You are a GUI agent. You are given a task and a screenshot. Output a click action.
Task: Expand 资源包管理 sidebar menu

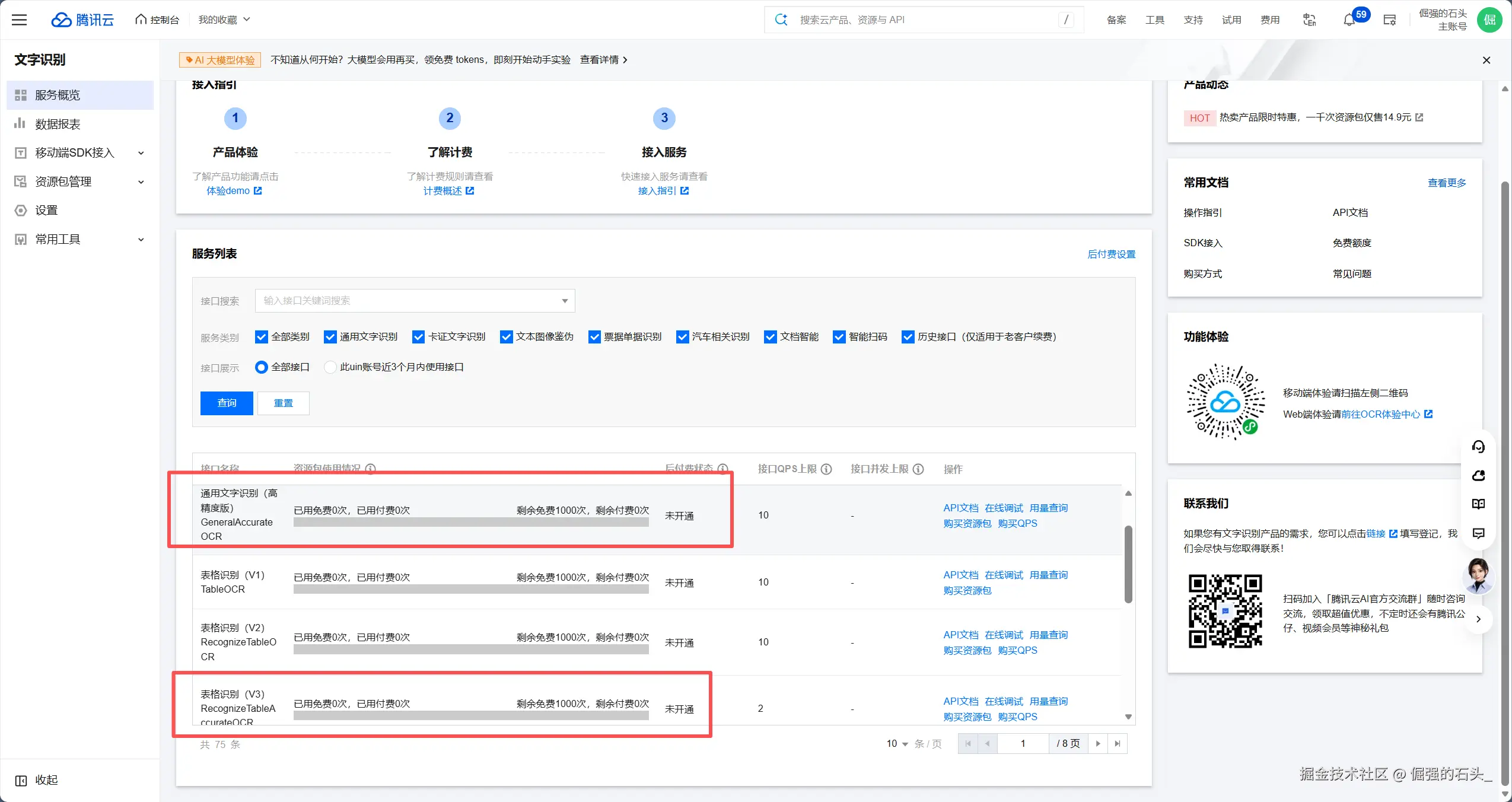80,182
